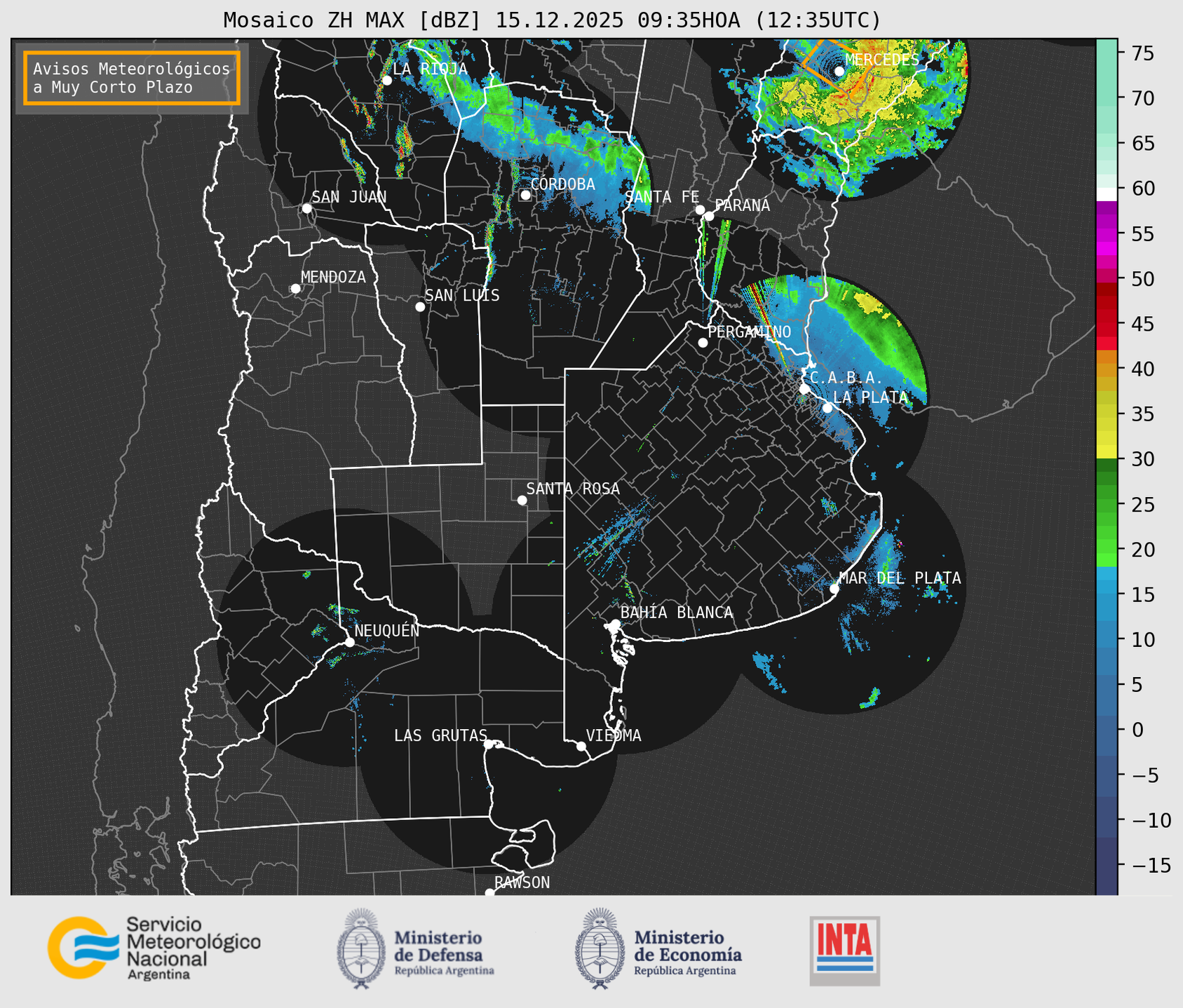Click the colorbar tick label 75
The height and width of the screenshot is (1008, 1183).
1142,54
